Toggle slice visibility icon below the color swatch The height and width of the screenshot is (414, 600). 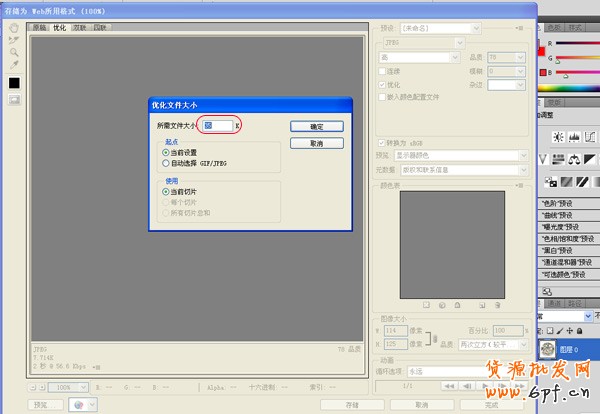[x=14, y=99]
